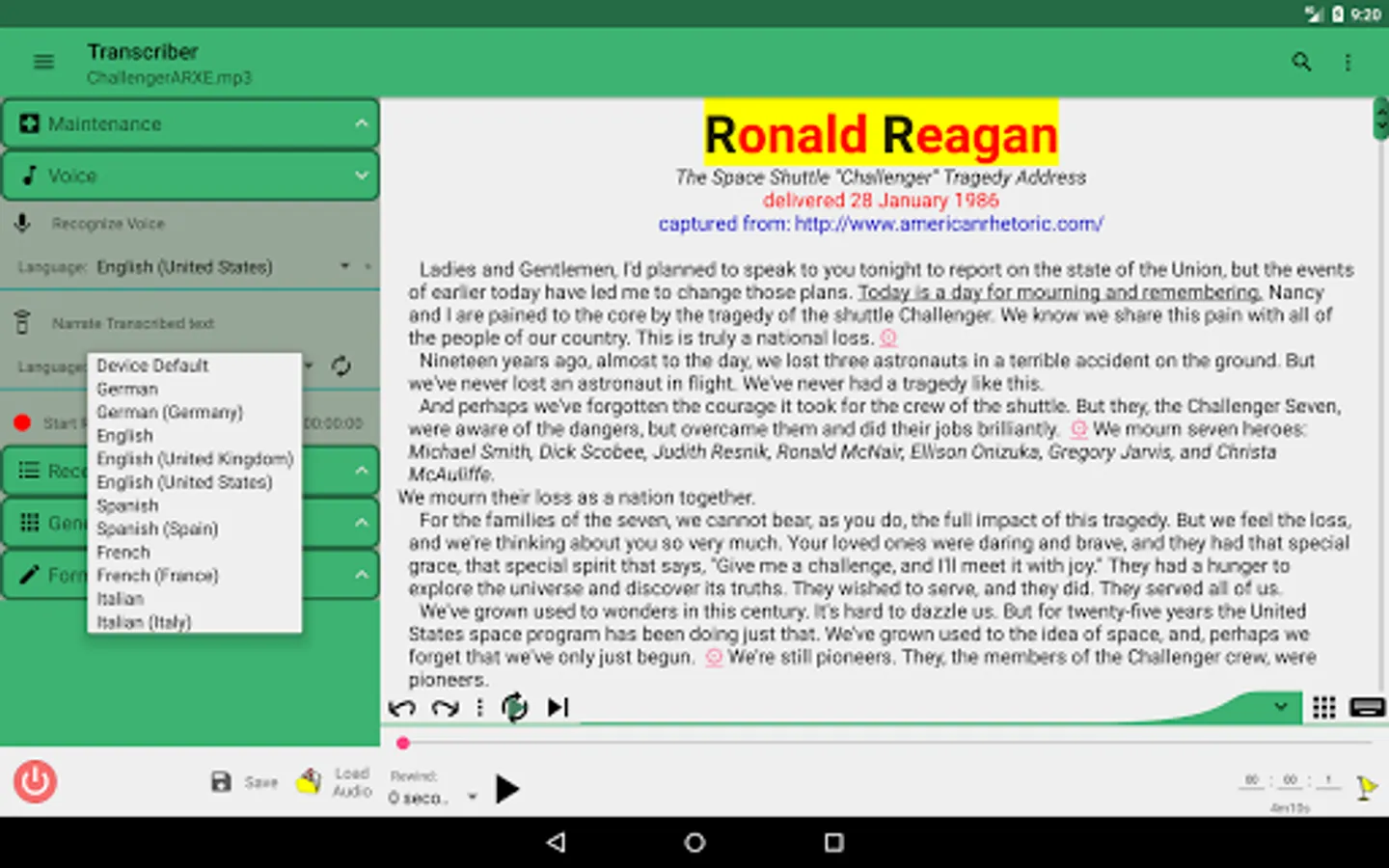Screen dimensions: 1389x868
Task: Click the Load Audio label
Action: coord(352,782)
